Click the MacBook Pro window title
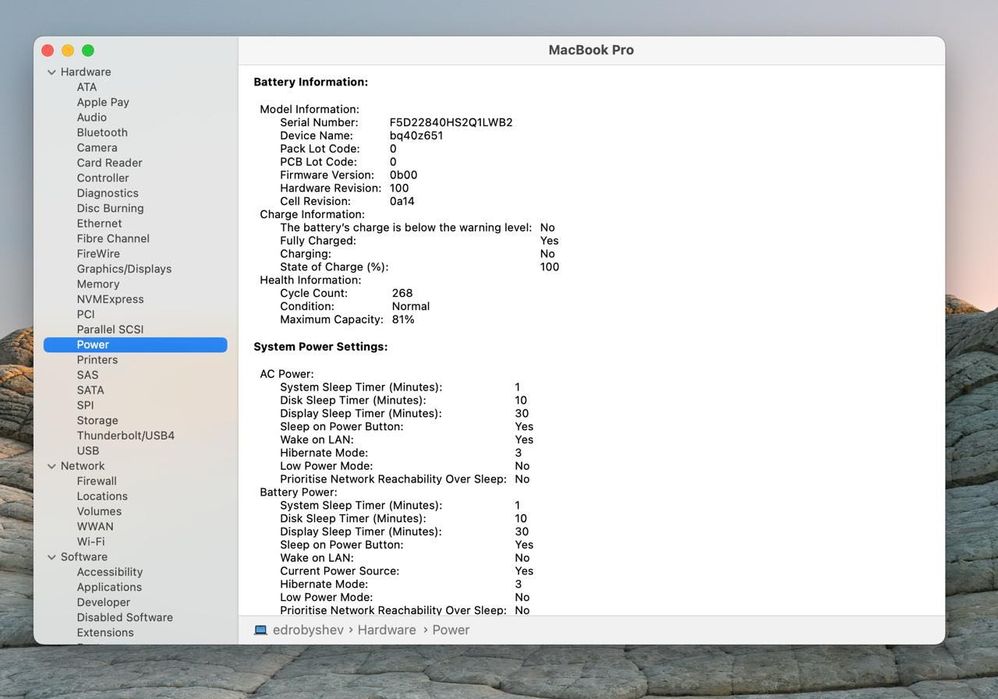998x699 pixels. pyautogui.click(x=591, y=50)
